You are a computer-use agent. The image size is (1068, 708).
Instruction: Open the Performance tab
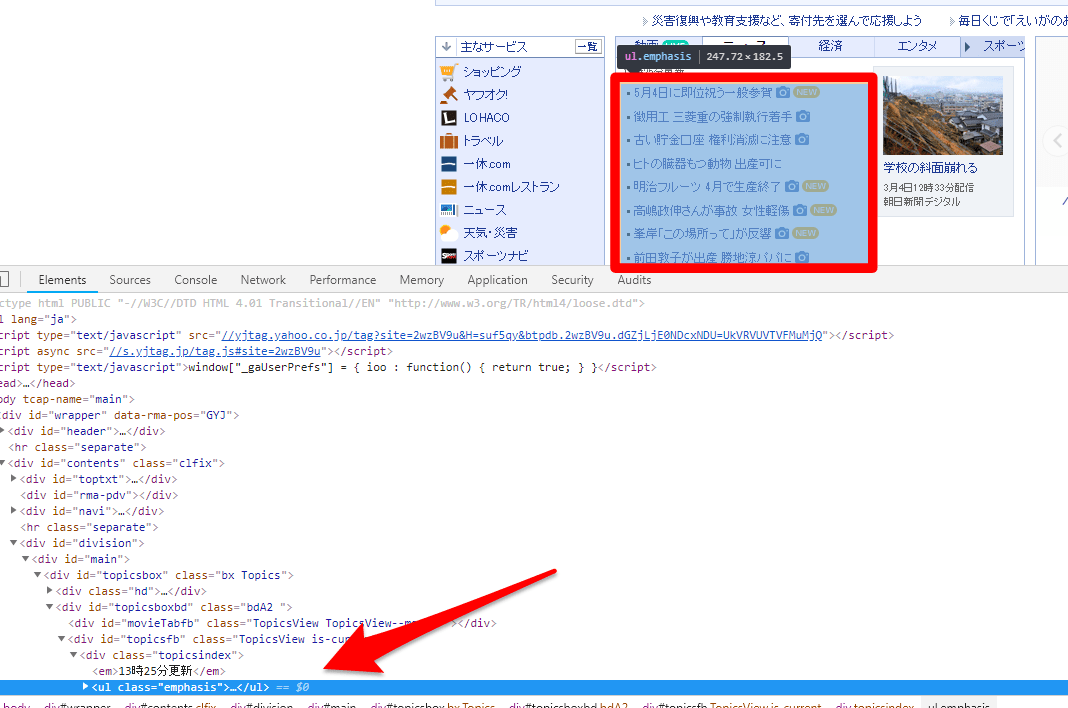[343, 280]
